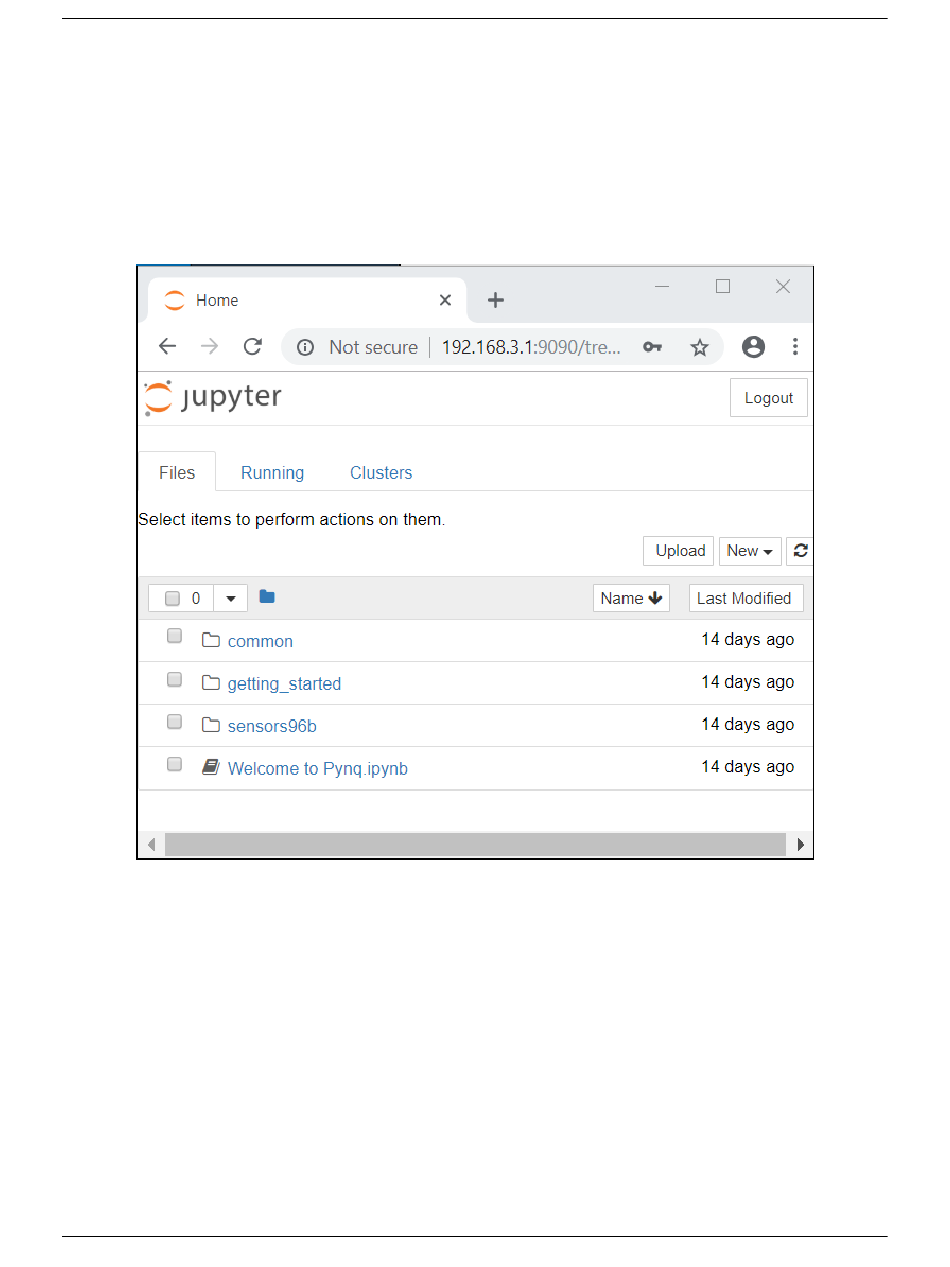
Task: Open the saved password key icon
Action: click(x=652, y=347)
